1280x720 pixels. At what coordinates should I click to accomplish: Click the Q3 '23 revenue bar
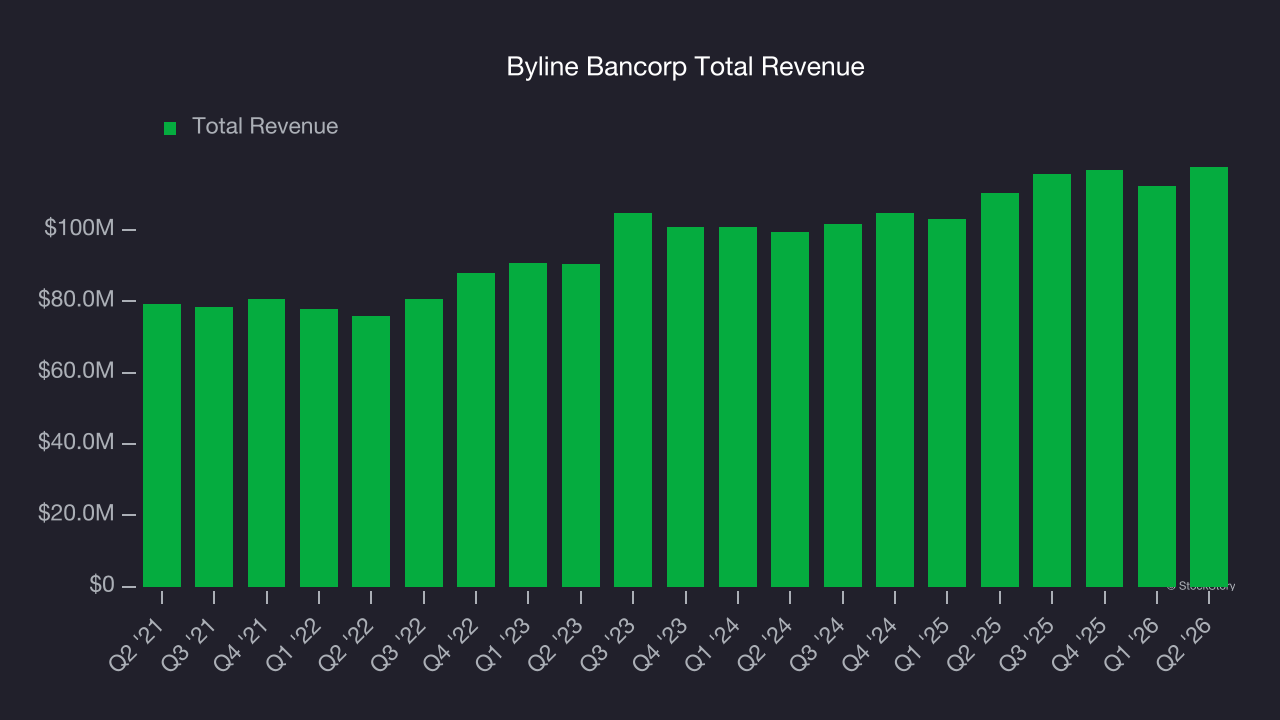click(x=633, y=399)
